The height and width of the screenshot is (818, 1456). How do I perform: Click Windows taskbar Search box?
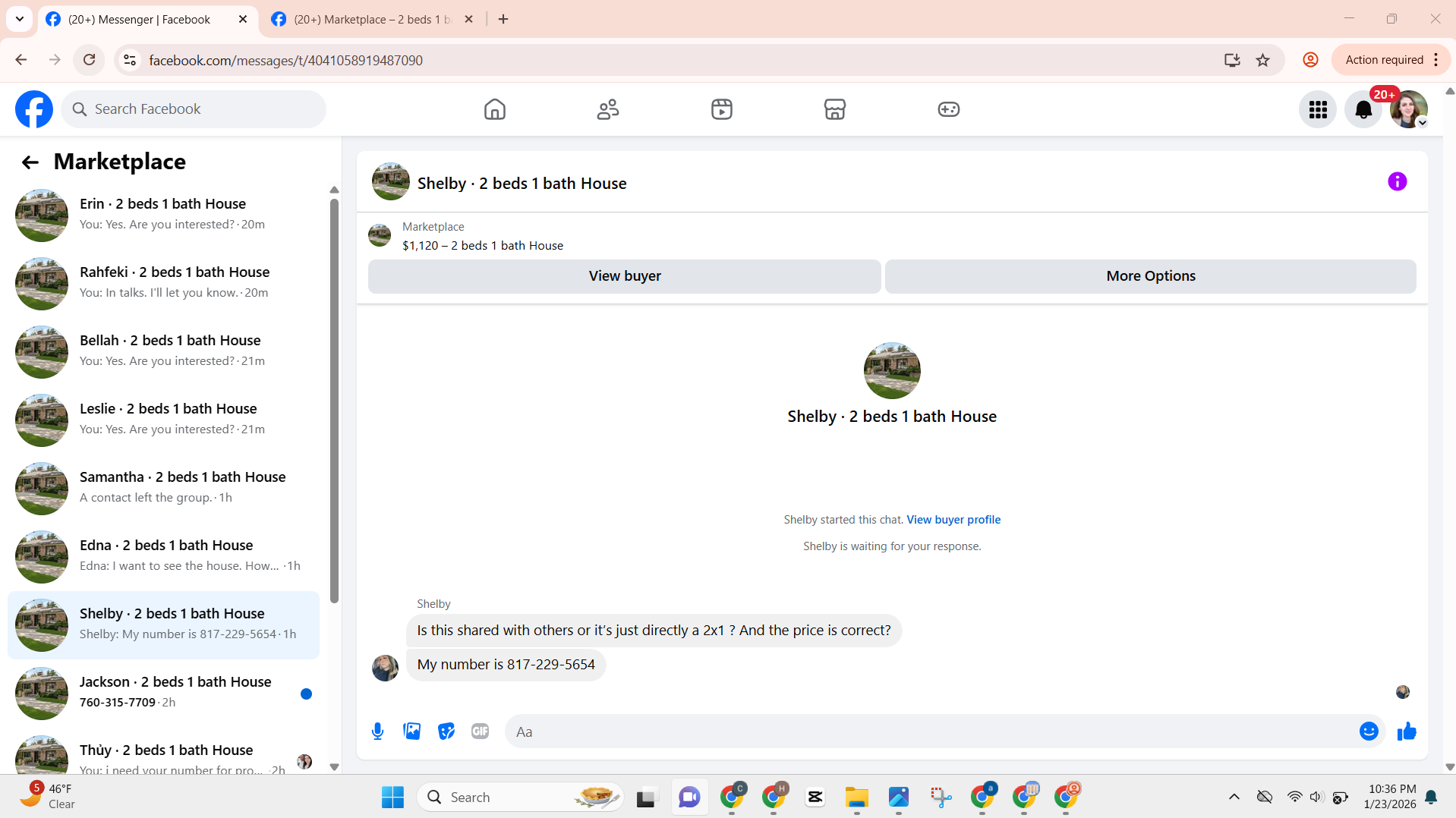[x=521, y=798]
